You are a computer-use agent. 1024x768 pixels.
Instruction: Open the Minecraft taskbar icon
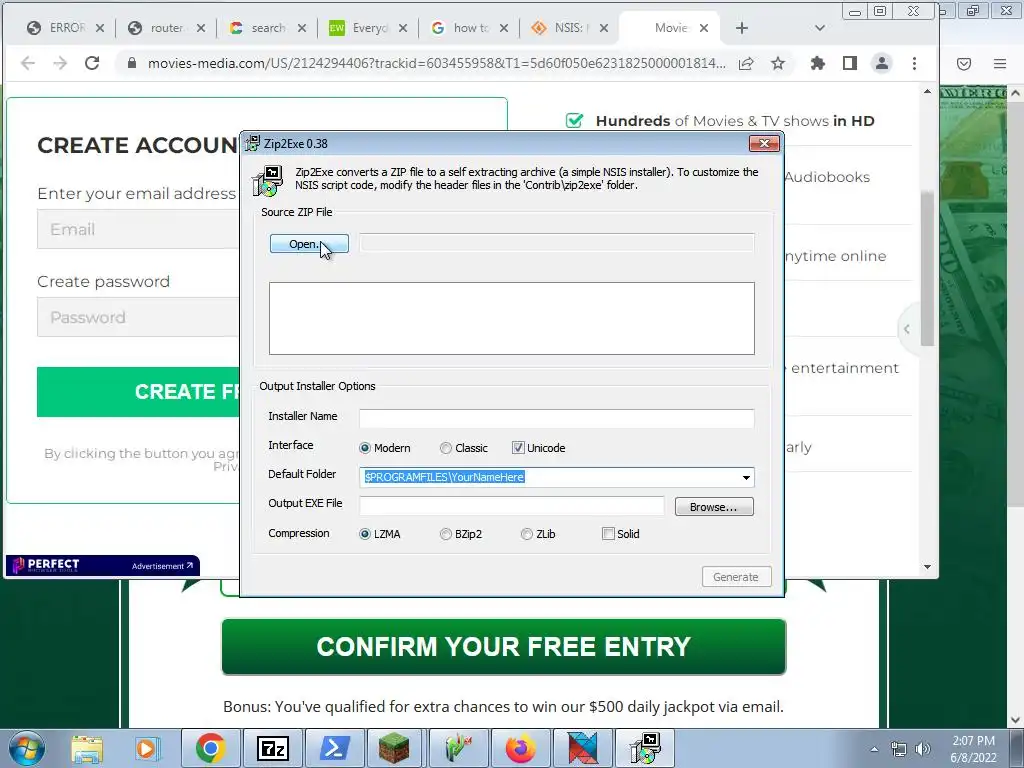pos(396,748)
